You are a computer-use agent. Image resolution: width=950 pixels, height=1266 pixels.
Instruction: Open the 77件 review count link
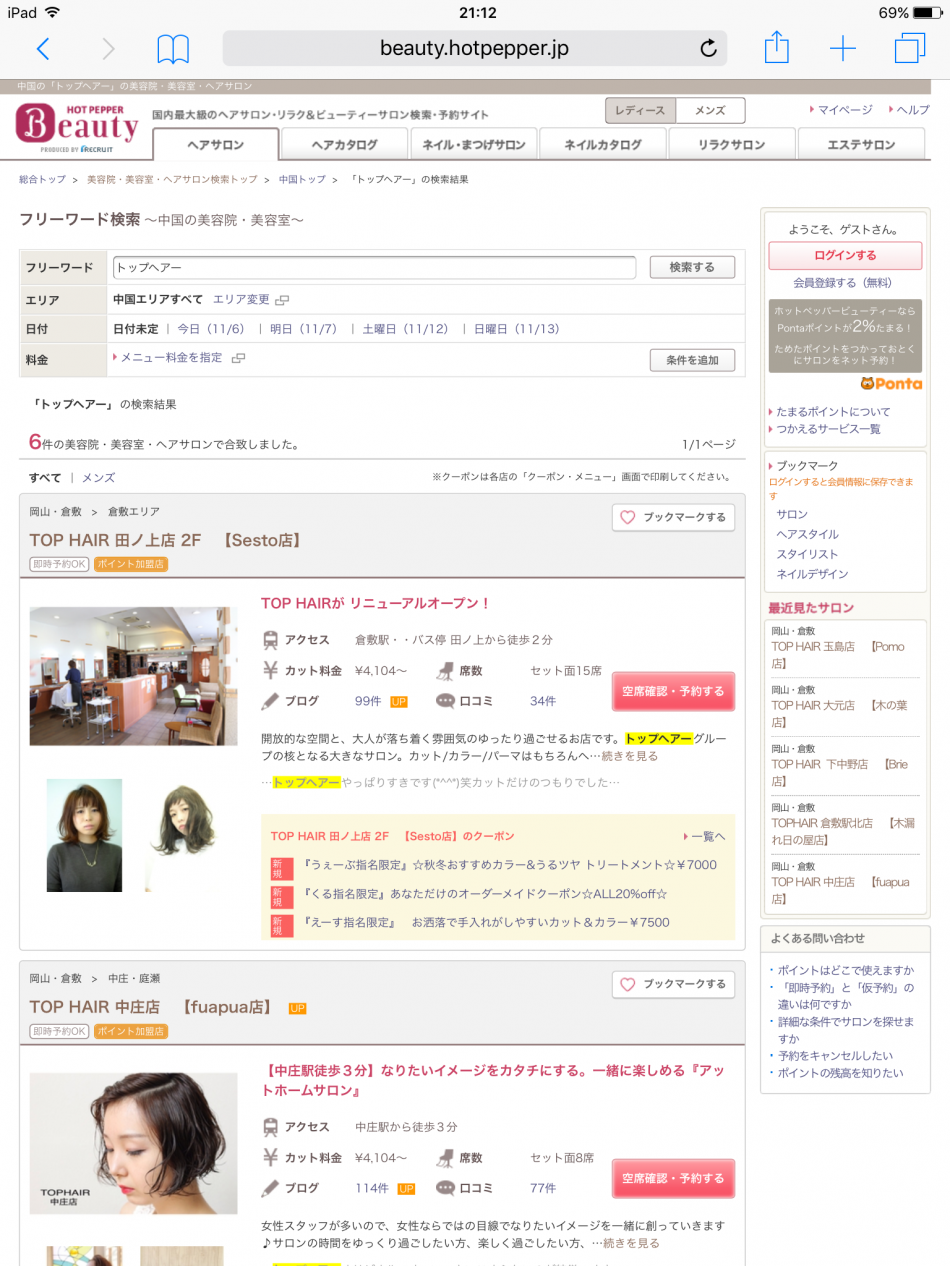pyautogui.click(x=543, y=1188)
